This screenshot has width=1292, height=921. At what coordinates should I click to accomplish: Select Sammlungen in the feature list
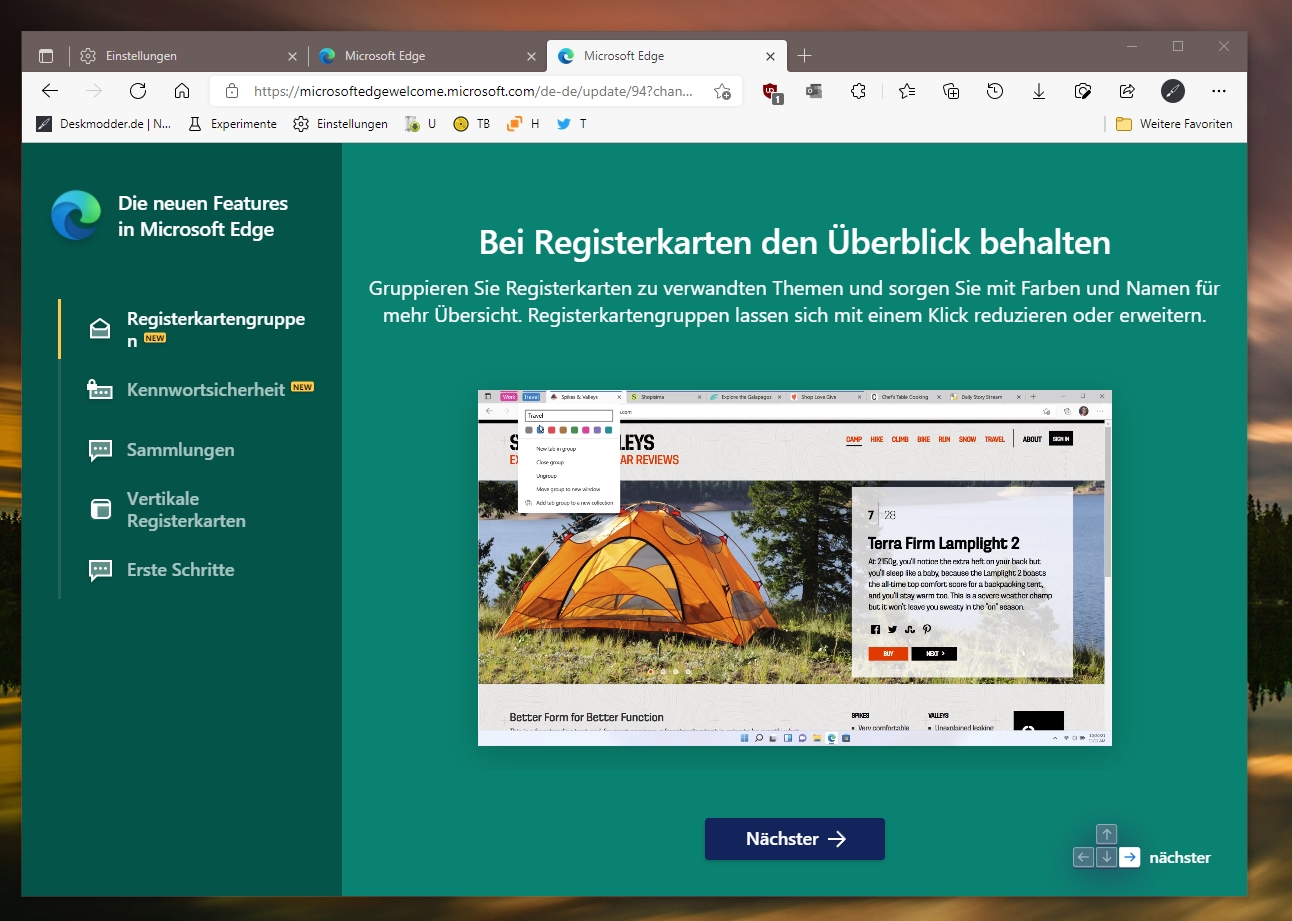tap(162, 450)
